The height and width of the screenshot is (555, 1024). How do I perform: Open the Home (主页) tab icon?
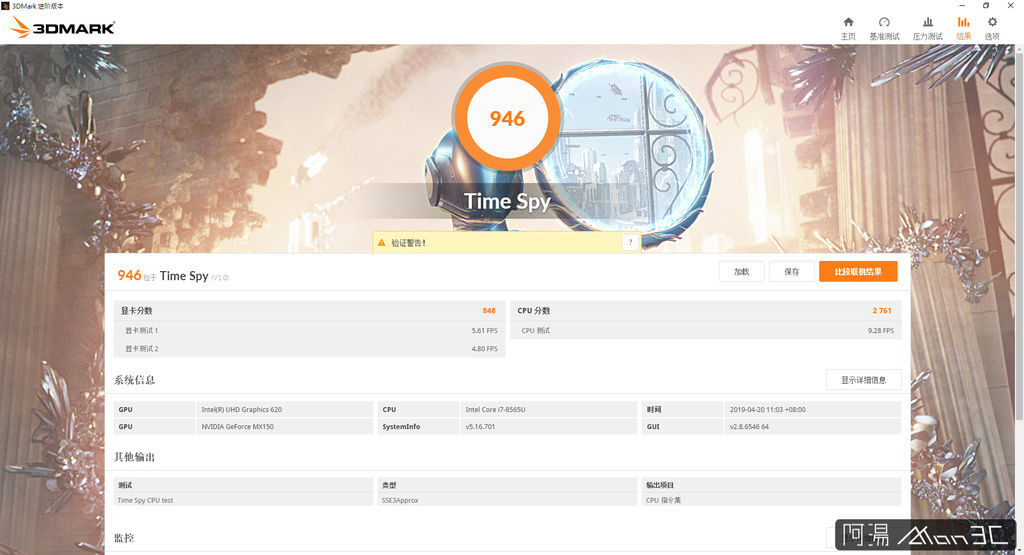pos(848,22)
